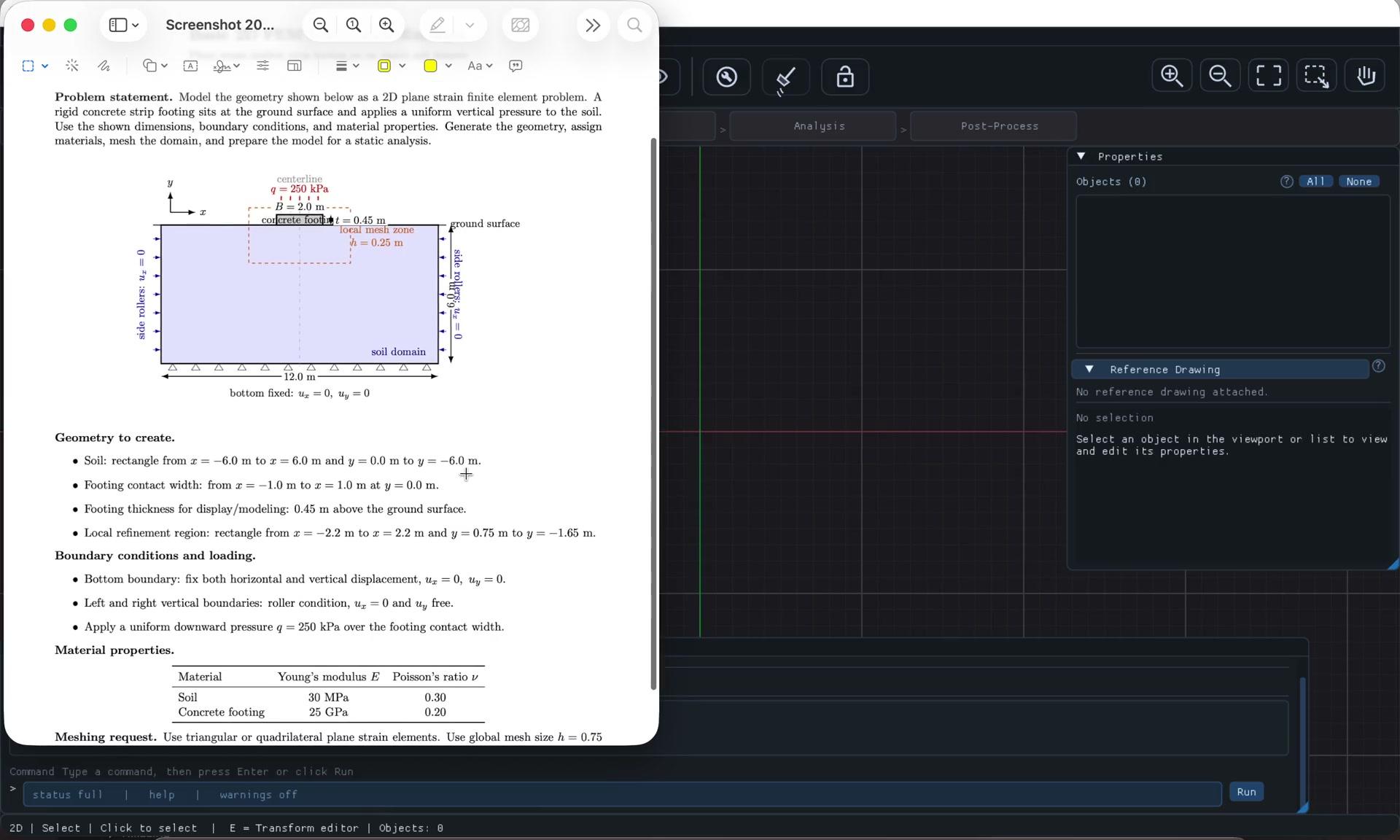Click 'No reference drawing attached.' text
This screenshot has height=840, width=1400.
click(x=1172, y=392)
